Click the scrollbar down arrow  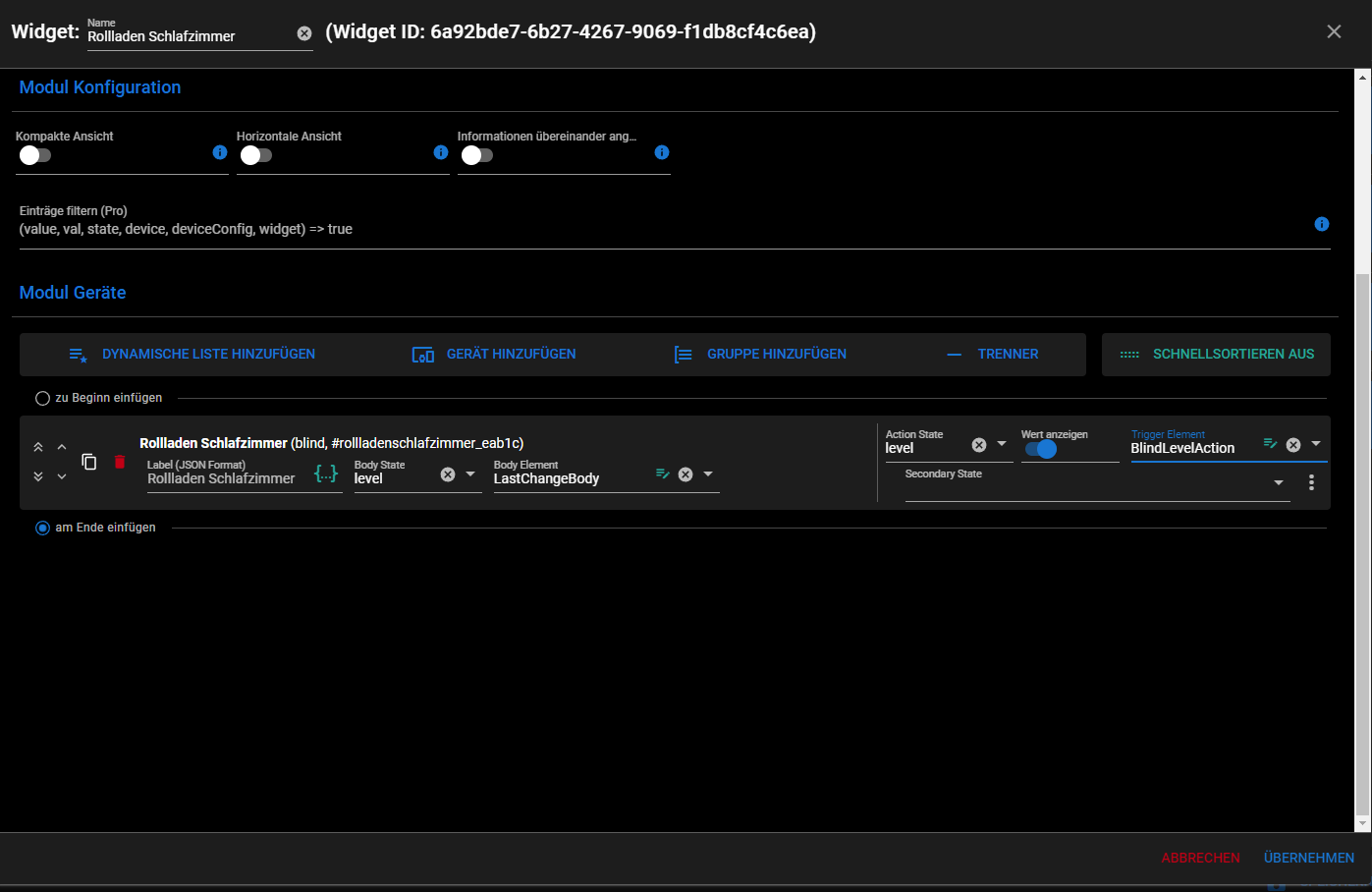(1363, 824)
